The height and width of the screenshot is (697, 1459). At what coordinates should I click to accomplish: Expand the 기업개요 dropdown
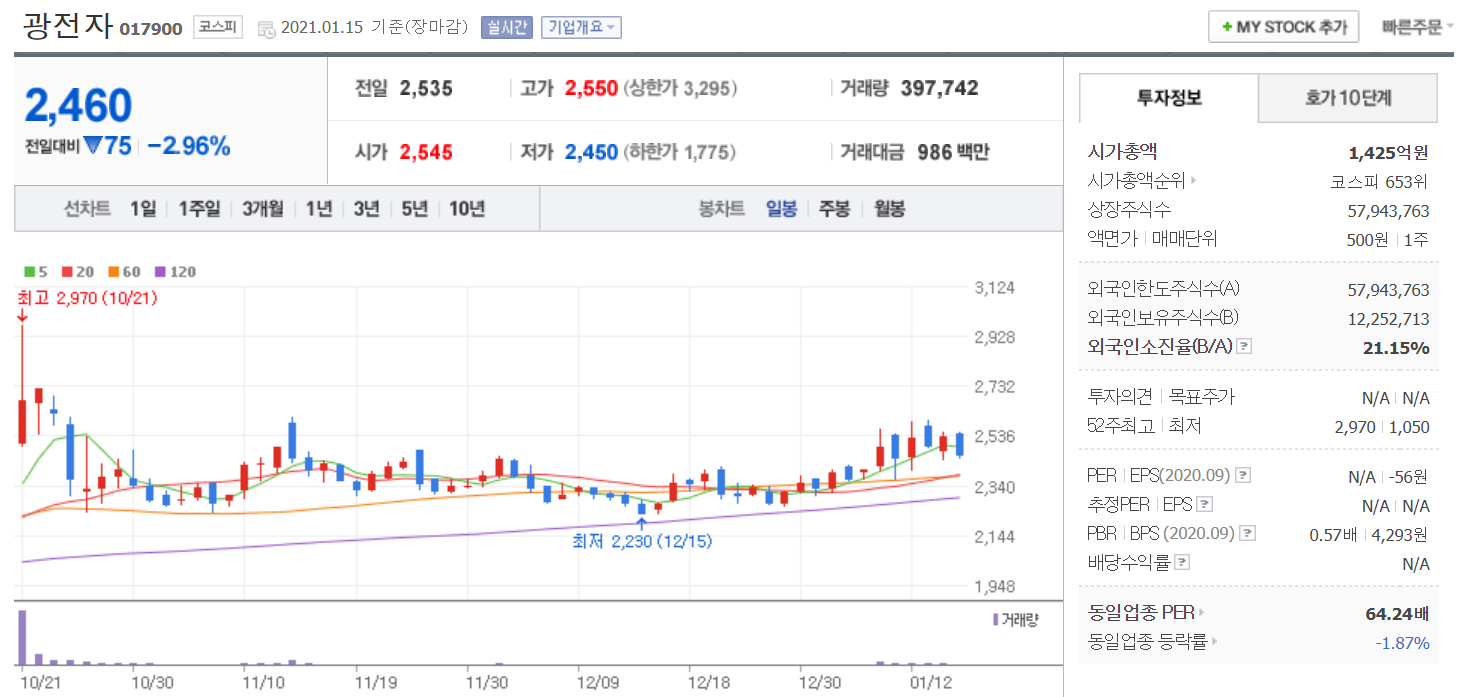[x=581, y=27]
